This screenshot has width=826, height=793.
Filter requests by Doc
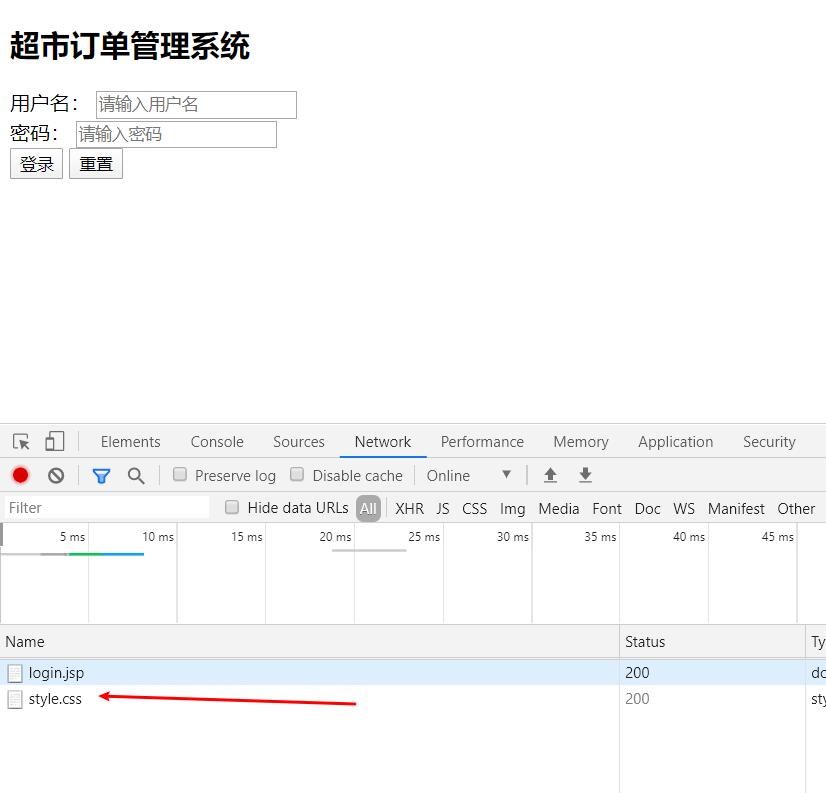click(x=647, y=508)
